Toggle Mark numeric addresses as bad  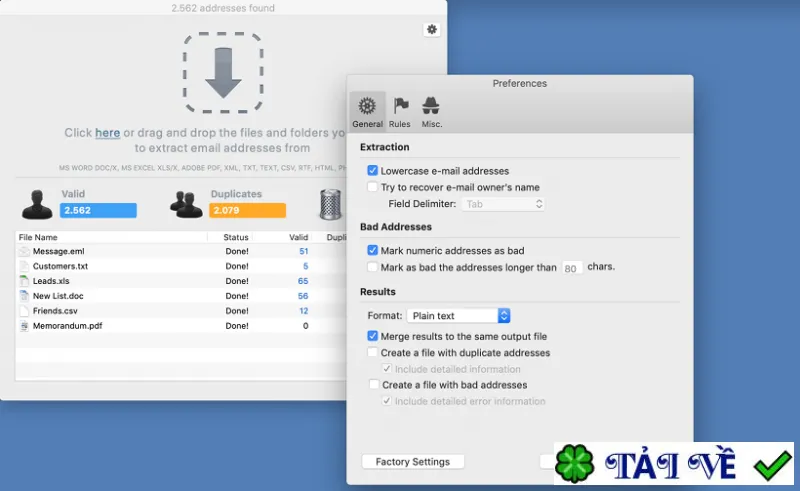pos(372,250)
